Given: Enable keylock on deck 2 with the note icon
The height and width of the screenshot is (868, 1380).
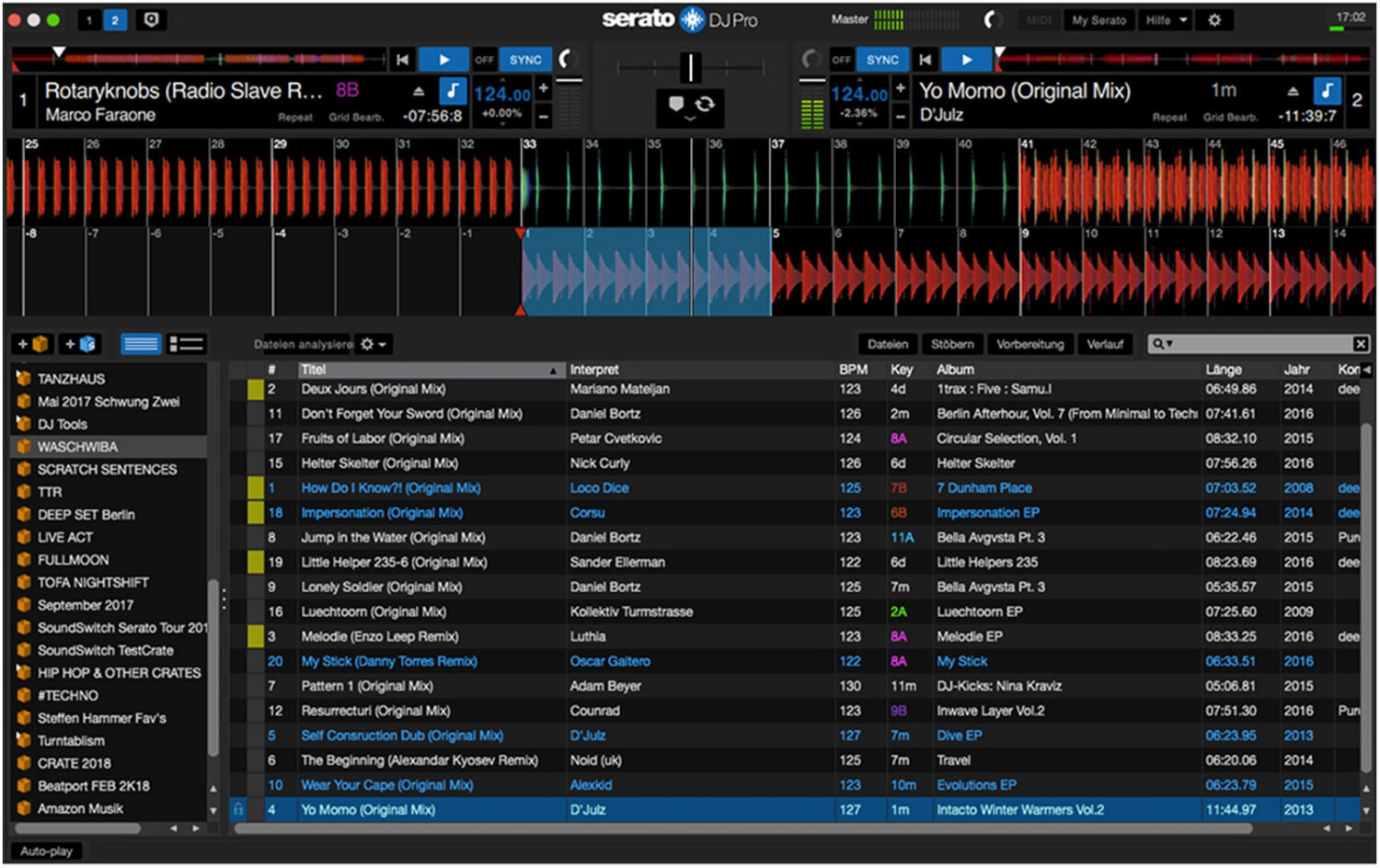Looking at the screenshot, I should [x=1326, y=92].
